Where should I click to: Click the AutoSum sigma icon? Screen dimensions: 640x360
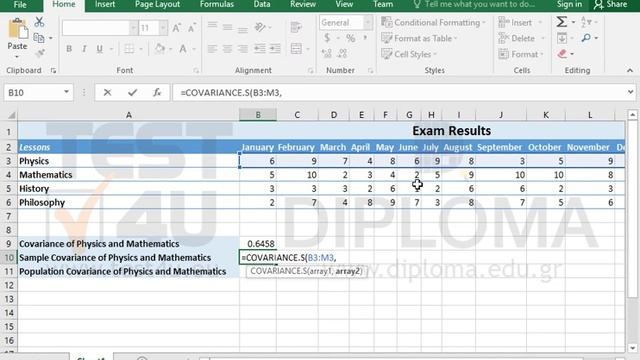point(562,22)
